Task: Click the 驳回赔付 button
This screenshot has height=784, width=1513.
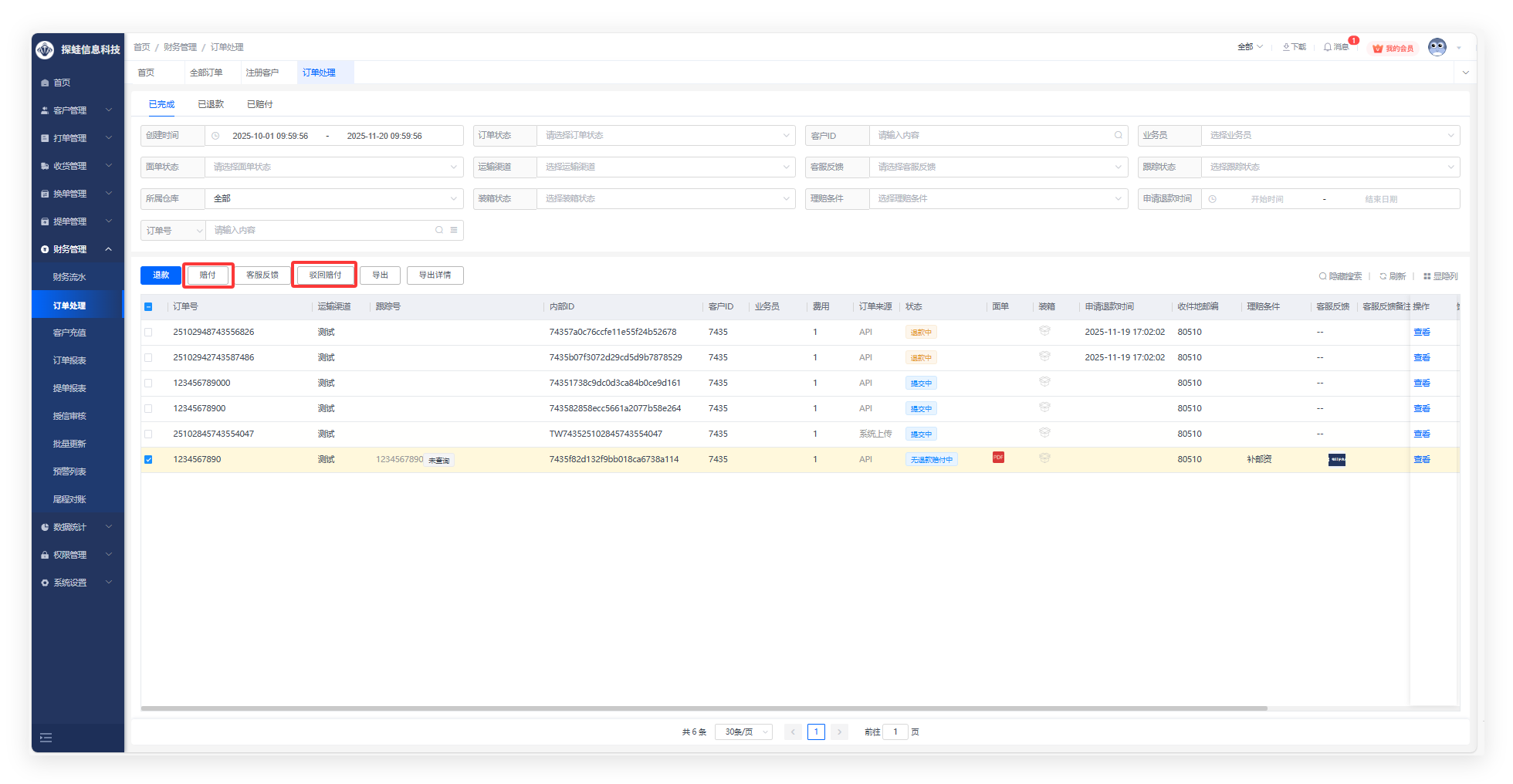Action: tap(325, 275)
